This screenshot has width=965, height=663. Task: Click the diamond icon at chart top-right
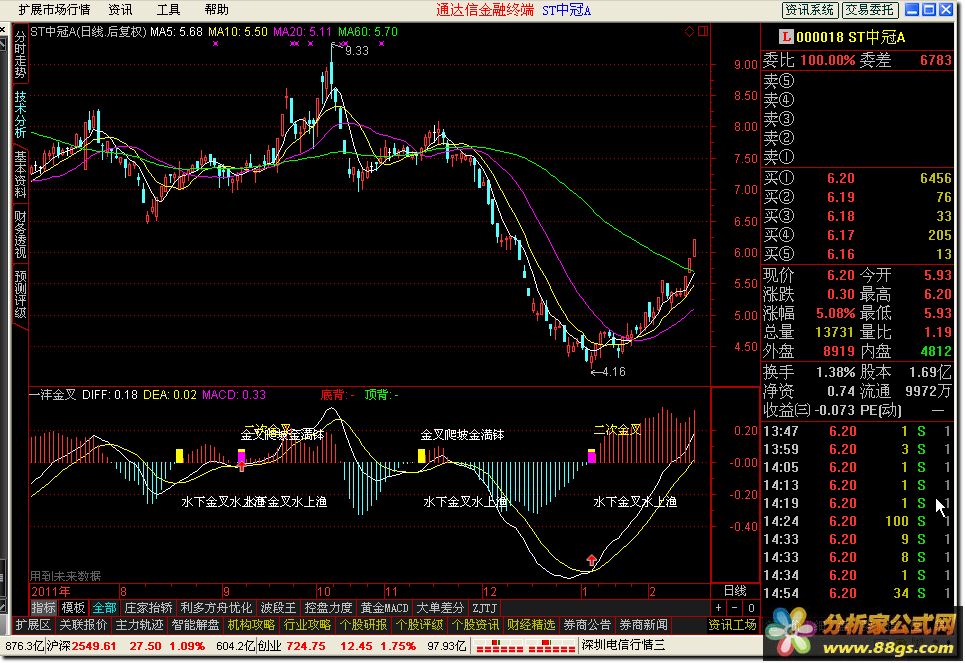[x=689, y=31]
